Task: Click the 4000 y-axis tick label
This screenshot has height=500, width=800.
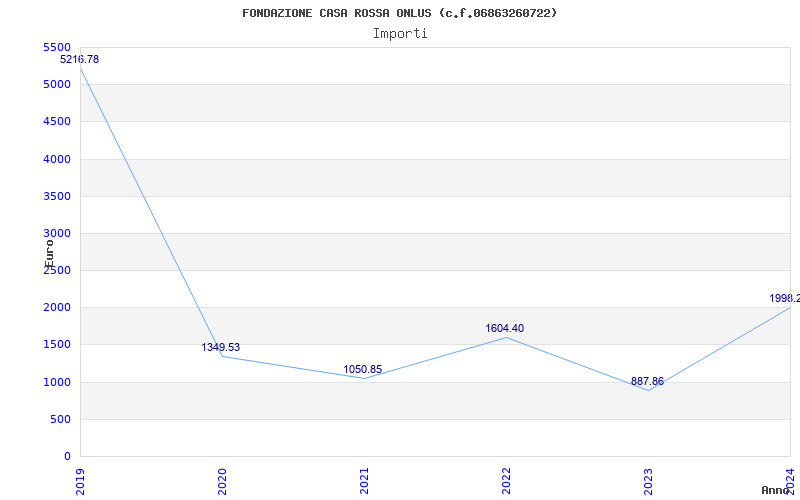Action: 57,159
